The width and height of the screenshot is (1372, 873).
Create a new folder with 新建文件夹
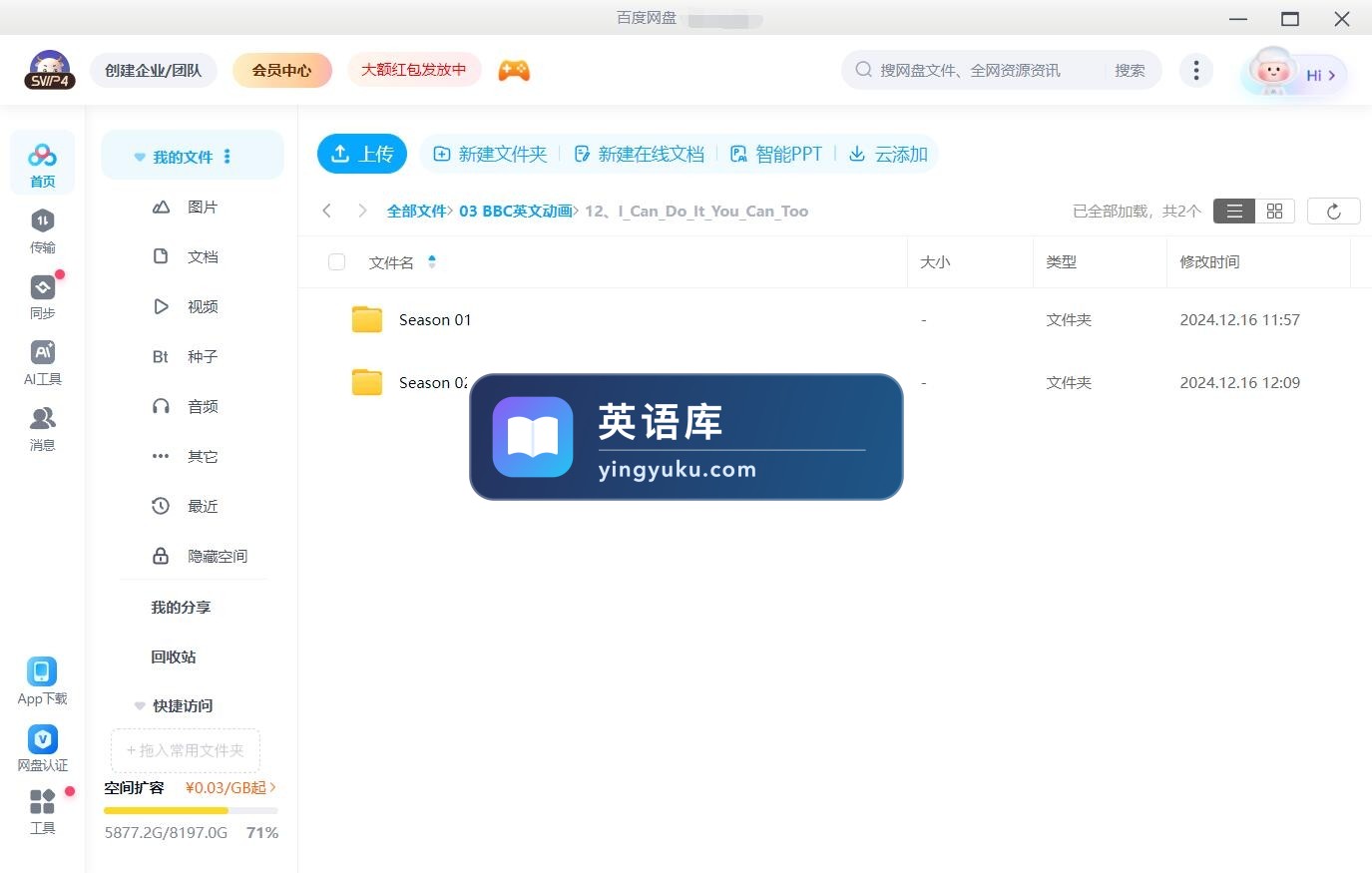[490, 154]
